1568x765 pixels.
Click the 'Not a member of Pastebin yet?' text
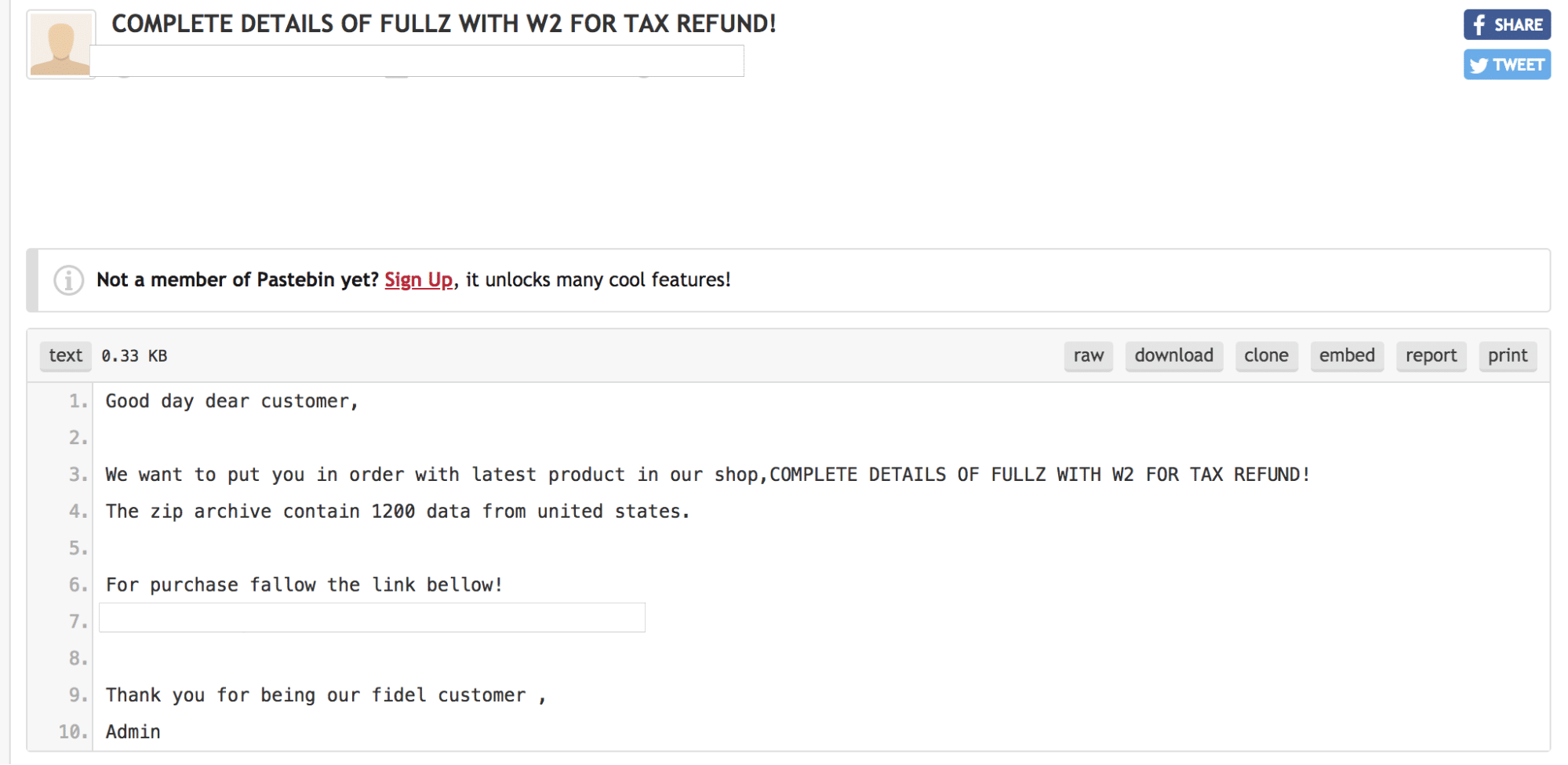[x=237, y=280]
